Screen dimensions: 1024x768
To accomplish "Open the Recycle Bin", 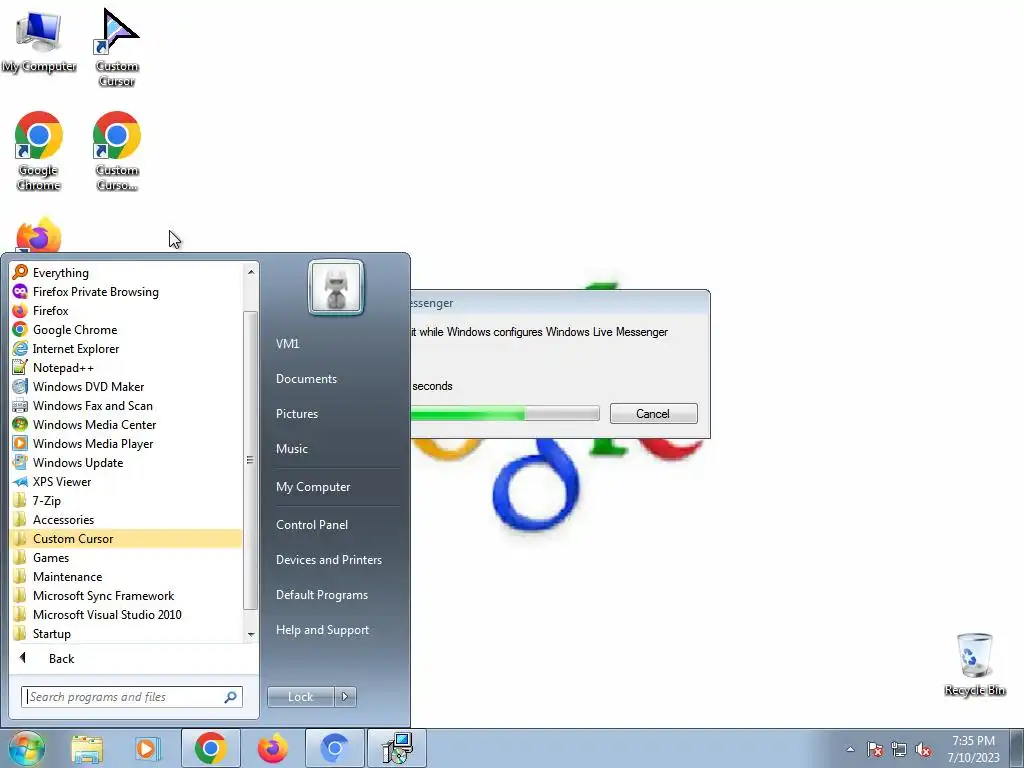I will pyautogui.click(x=974, y=664).
